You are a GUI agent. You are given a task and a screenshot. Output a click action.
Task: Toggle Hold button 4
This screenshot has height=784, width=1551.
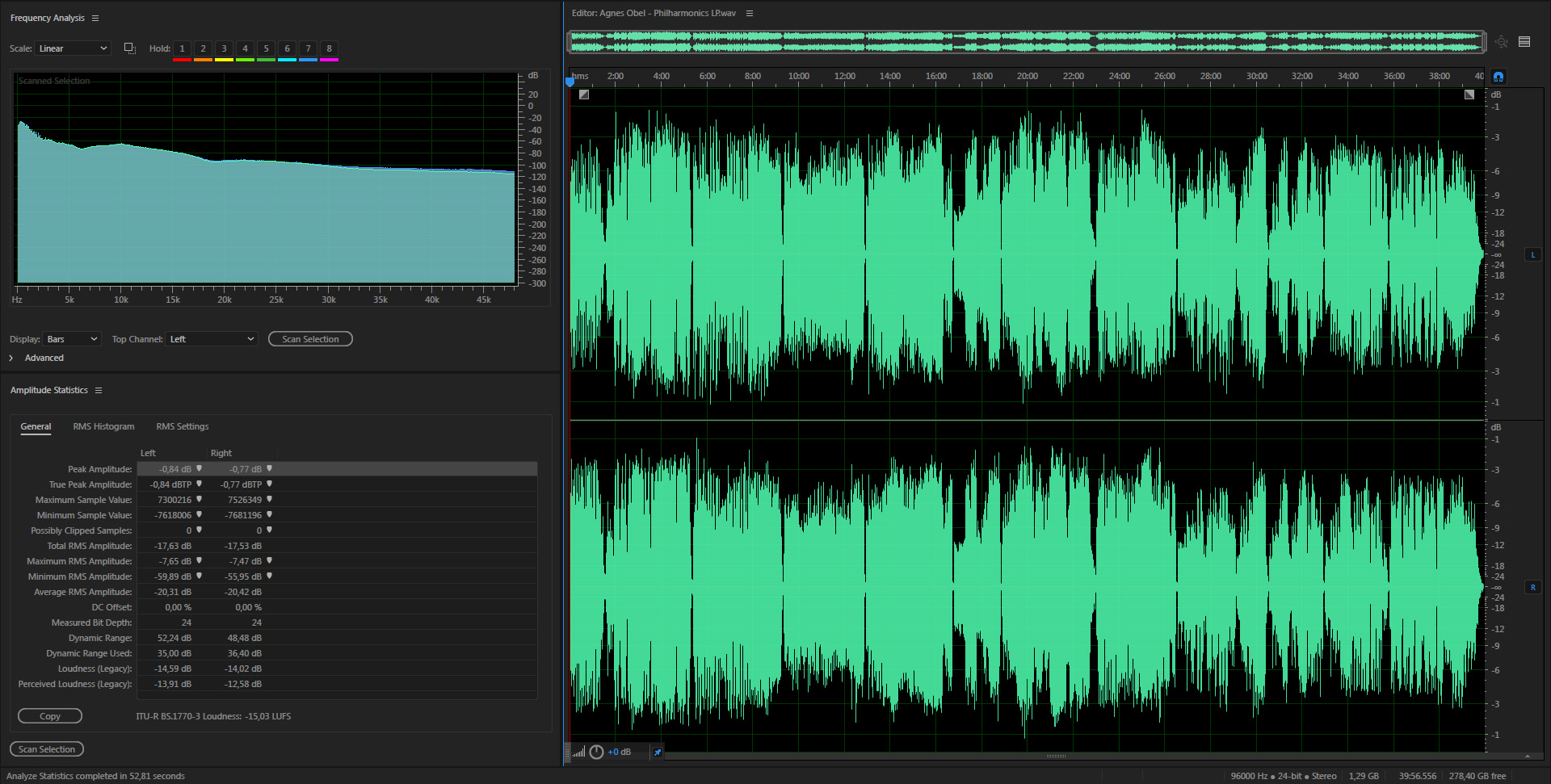(x=245, y=48)
